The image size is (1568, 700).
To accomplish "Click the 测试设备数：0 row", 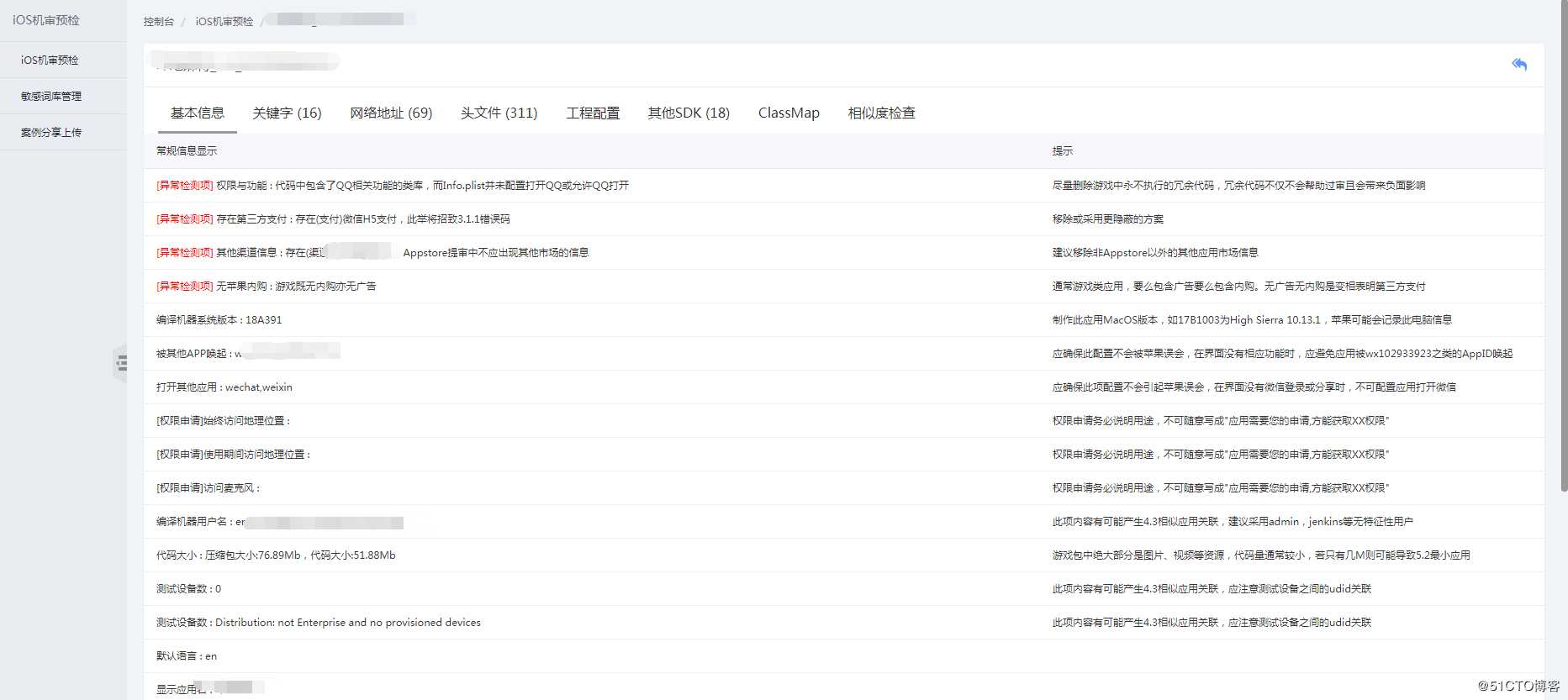I will click(x=843, y=588).
